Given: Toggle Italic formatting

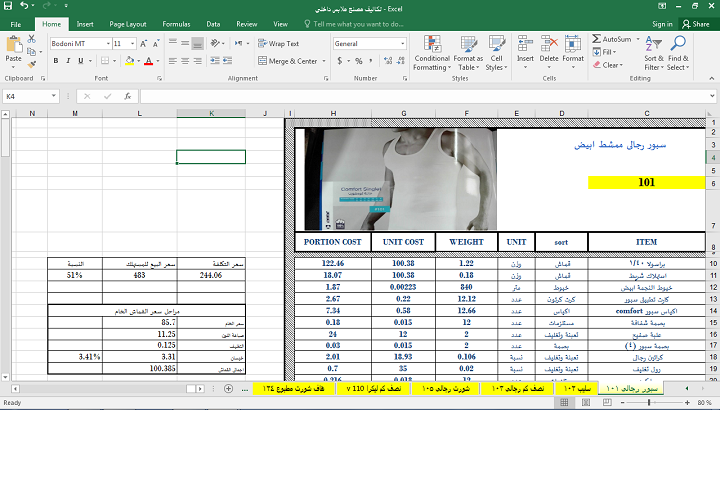Looking at the screenshot, I should (x=68, y=61).
